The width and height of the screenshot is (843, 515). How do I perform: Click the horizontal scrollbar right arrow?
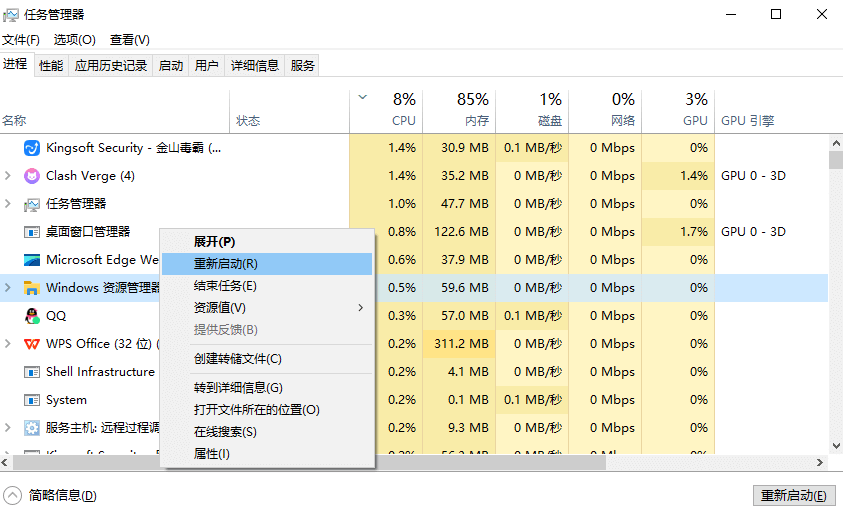[820, 462]
